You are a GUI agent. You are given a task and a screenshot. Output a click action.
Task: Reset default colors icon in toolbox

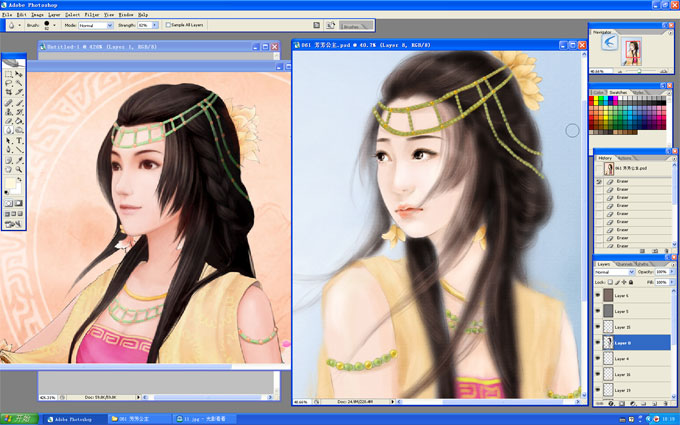point(7,192)
